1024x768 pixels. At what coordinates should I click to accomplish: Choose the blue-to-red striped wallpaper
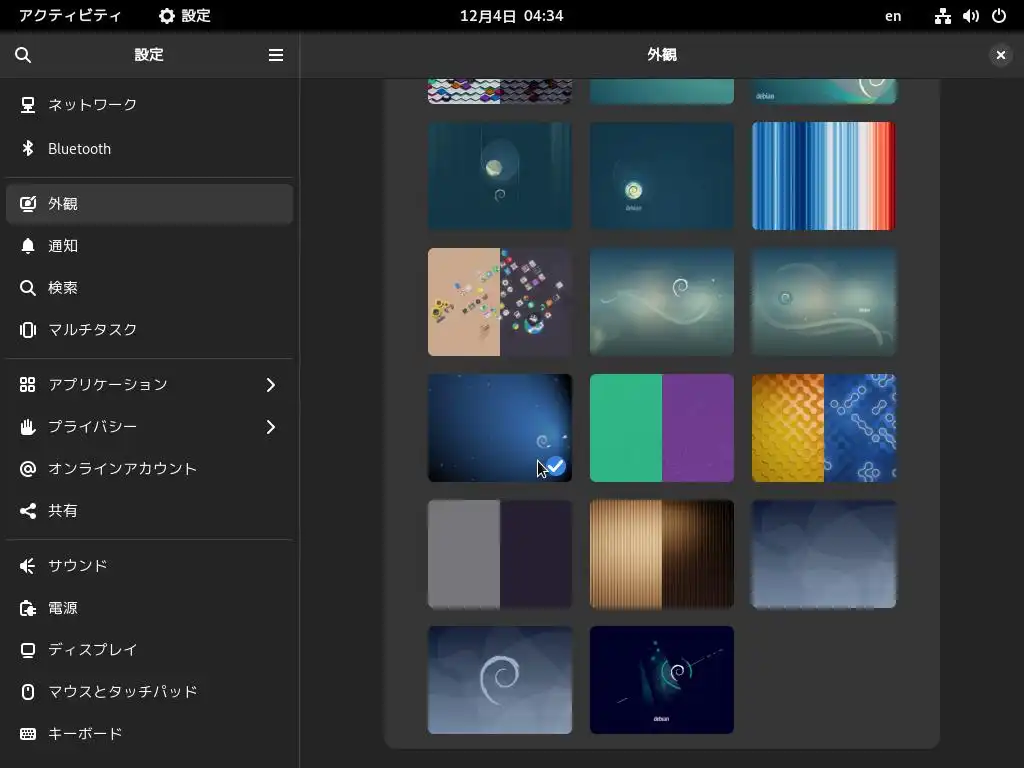pos(824,176)
